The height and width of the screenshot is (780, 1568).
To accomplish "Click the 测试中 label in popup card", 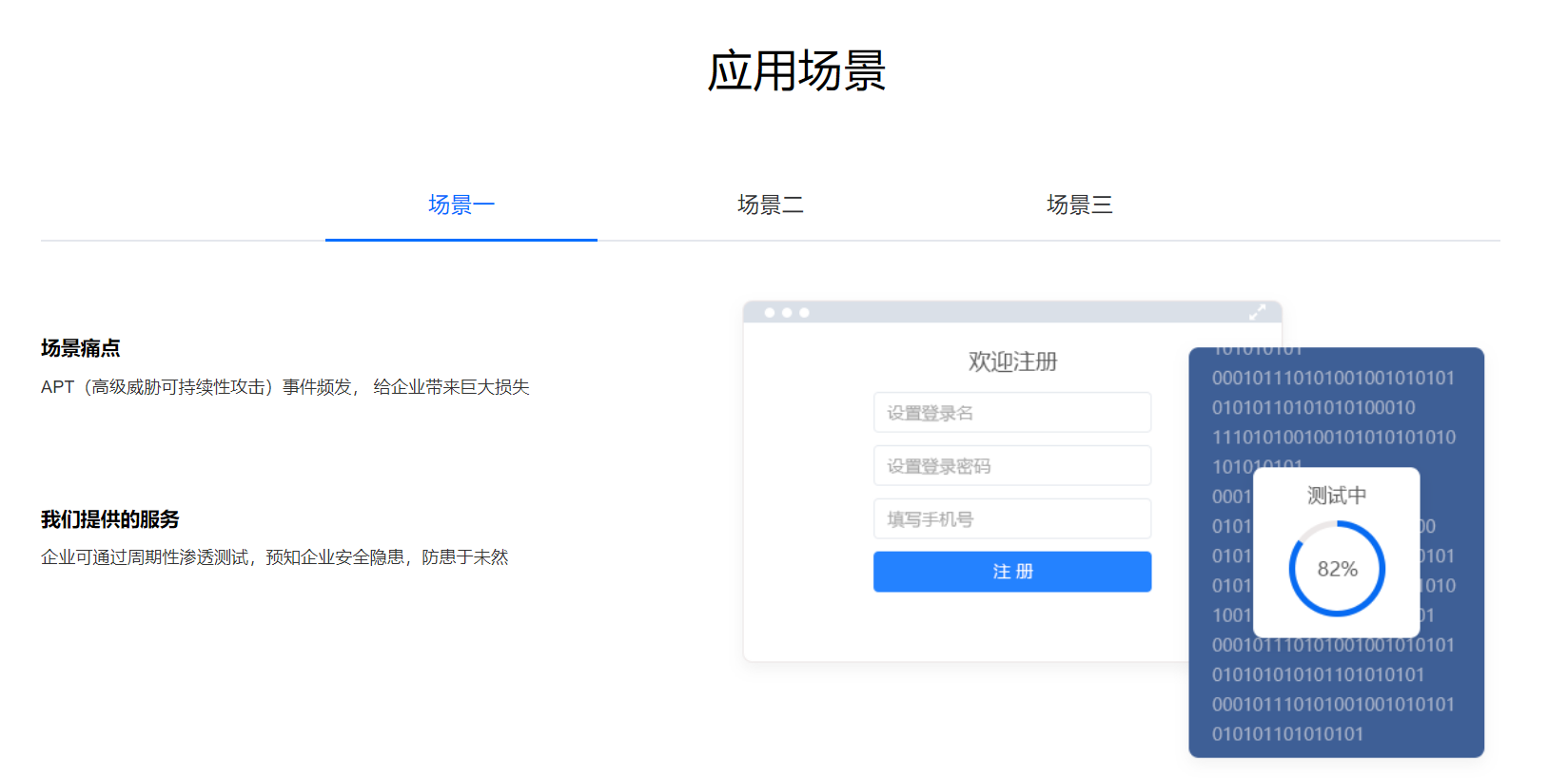I will click(1337, 496).
